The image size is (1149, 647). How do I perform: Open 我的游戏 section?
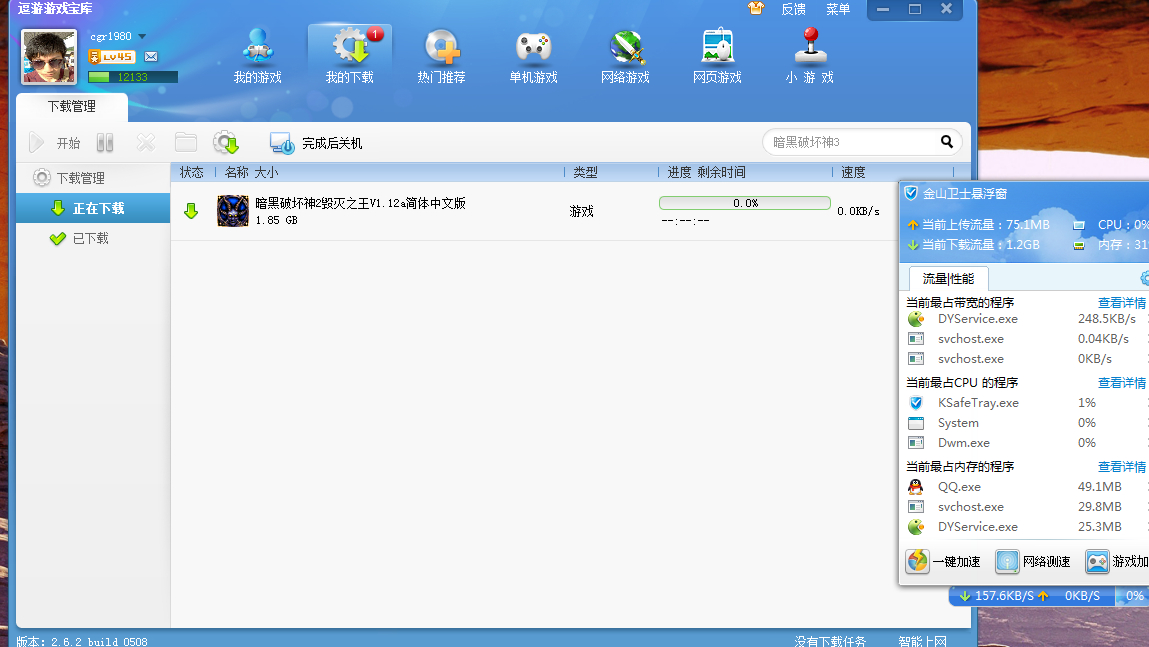[x=257, y=56]
